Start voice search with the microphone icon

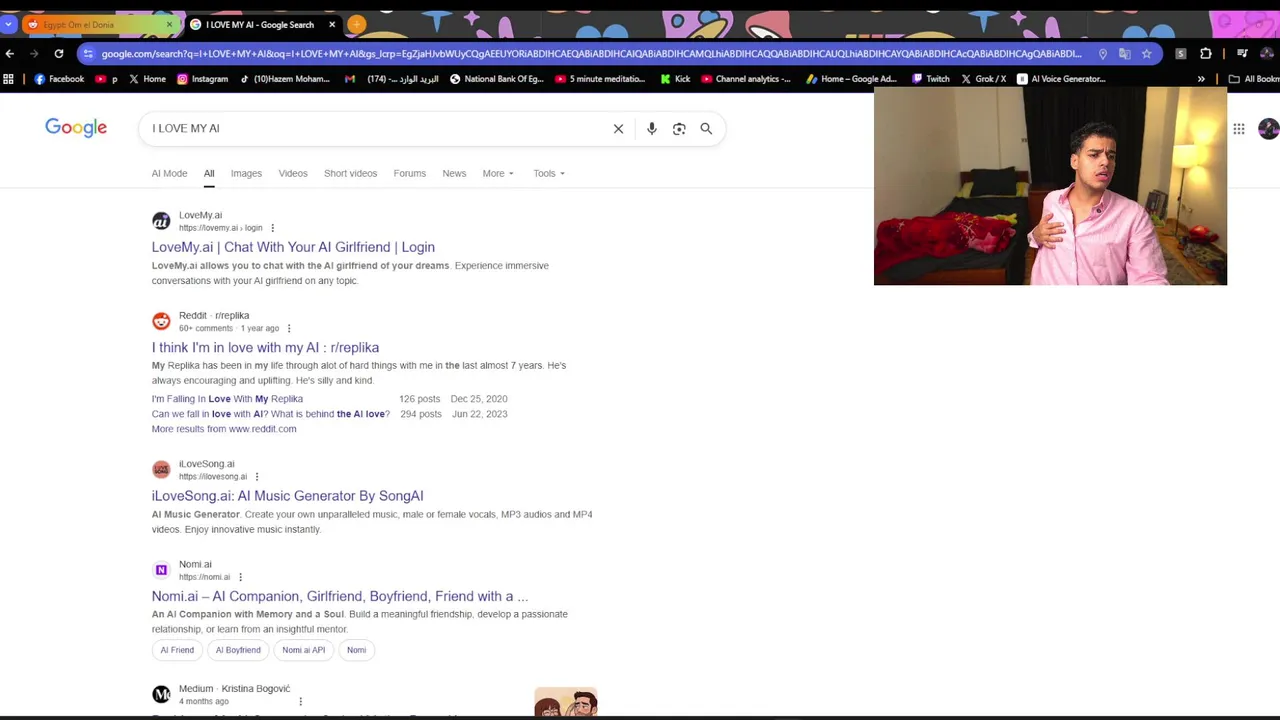click(651, 128)
